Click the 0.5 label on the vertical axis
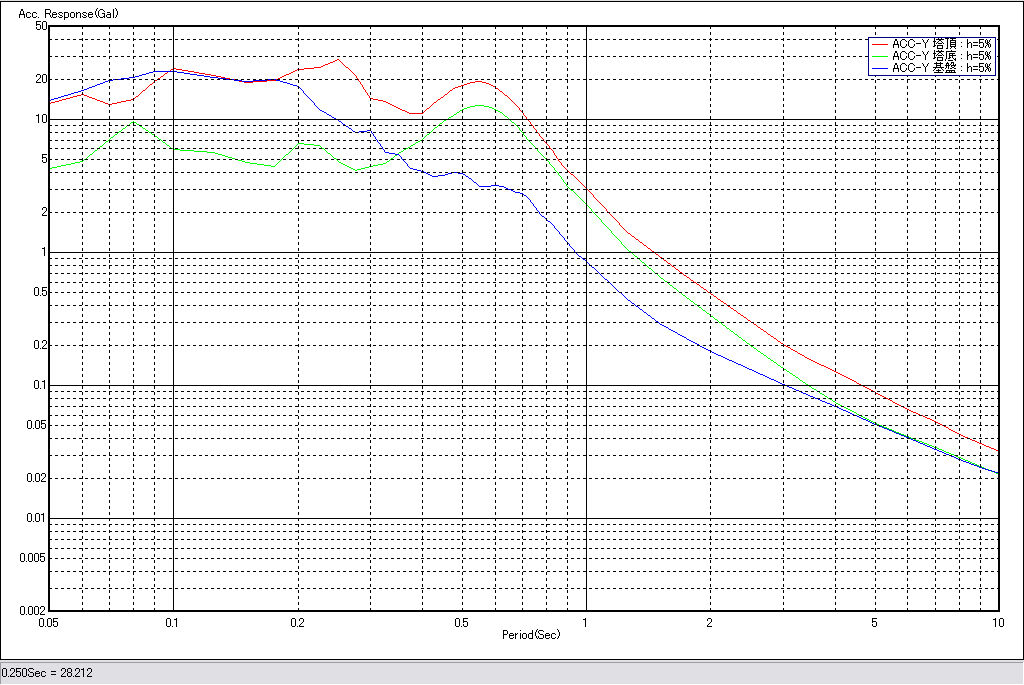The width and height of the screenshot is (1024, 685). (x=38, y=292)
